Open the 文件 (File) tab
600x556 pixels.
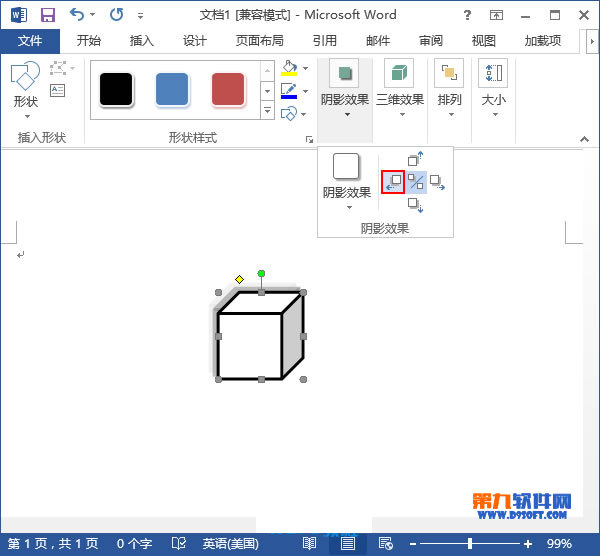click(30, 41)
